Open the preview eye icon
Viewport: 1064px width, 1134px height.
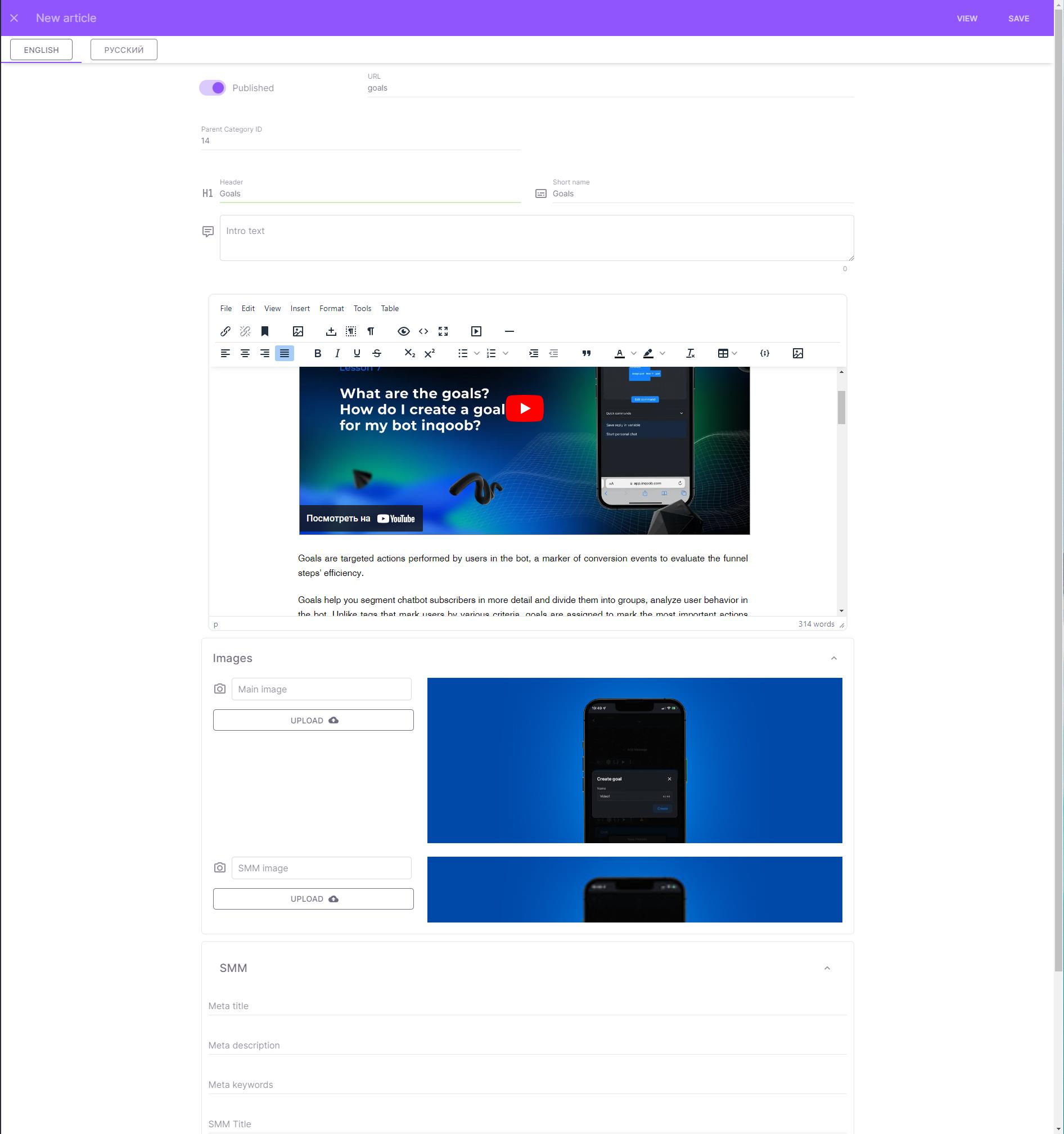[x=404, y=331]
